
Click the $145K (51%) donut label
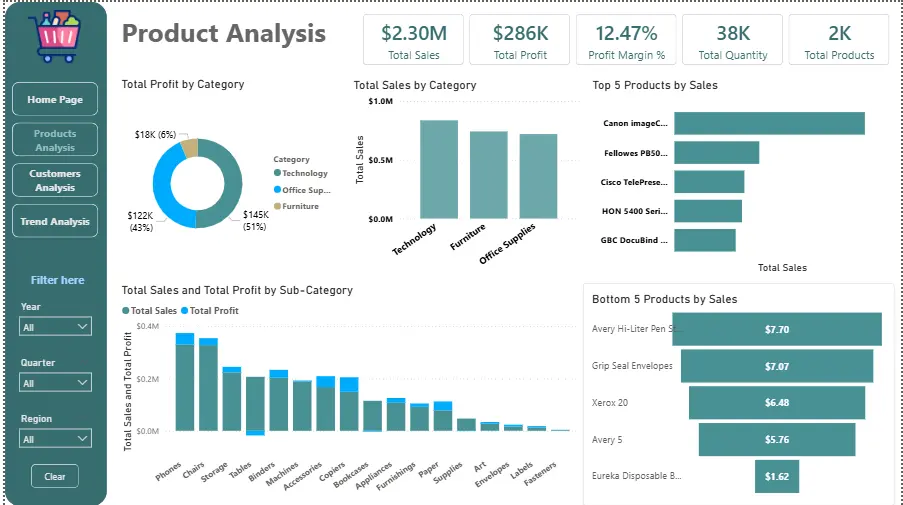256,221
